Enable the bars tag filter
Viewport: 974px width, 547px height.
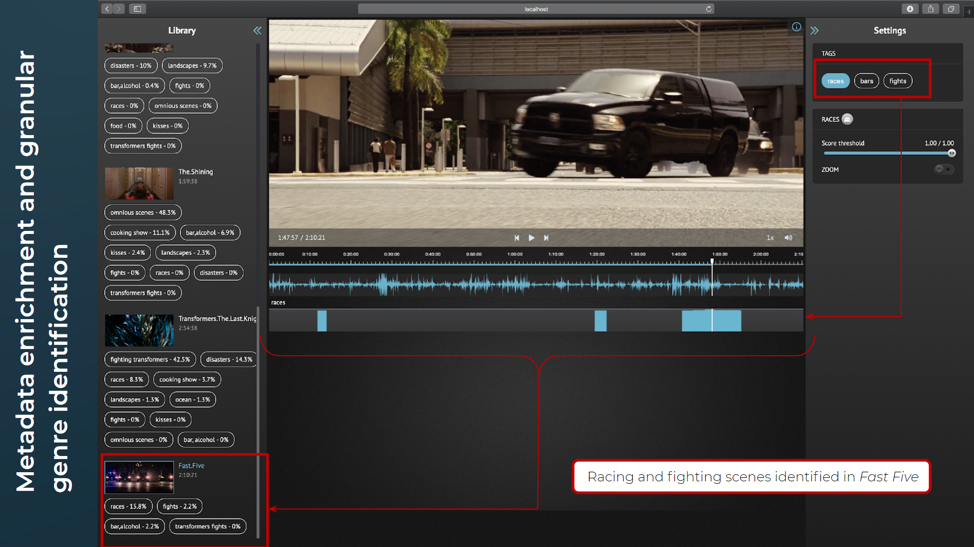[x=866, y=81]
